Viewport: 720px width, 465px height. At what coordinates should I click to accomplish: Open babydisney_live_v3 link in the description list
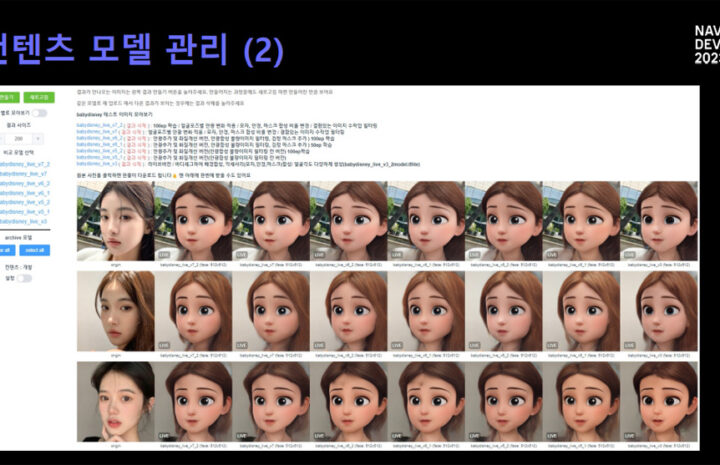[97, 164]
